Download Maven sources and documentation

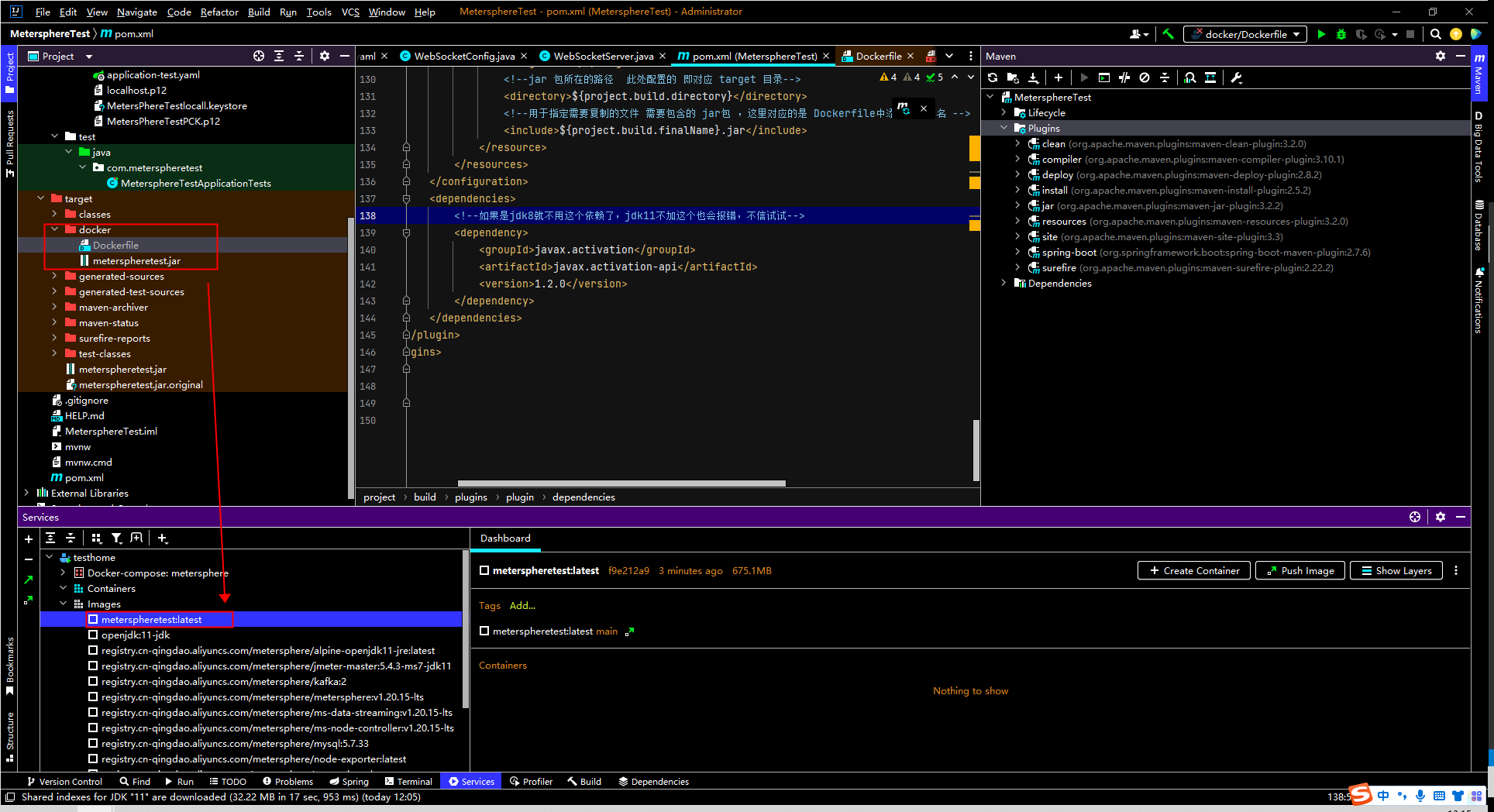click(x=1033, y=77)
